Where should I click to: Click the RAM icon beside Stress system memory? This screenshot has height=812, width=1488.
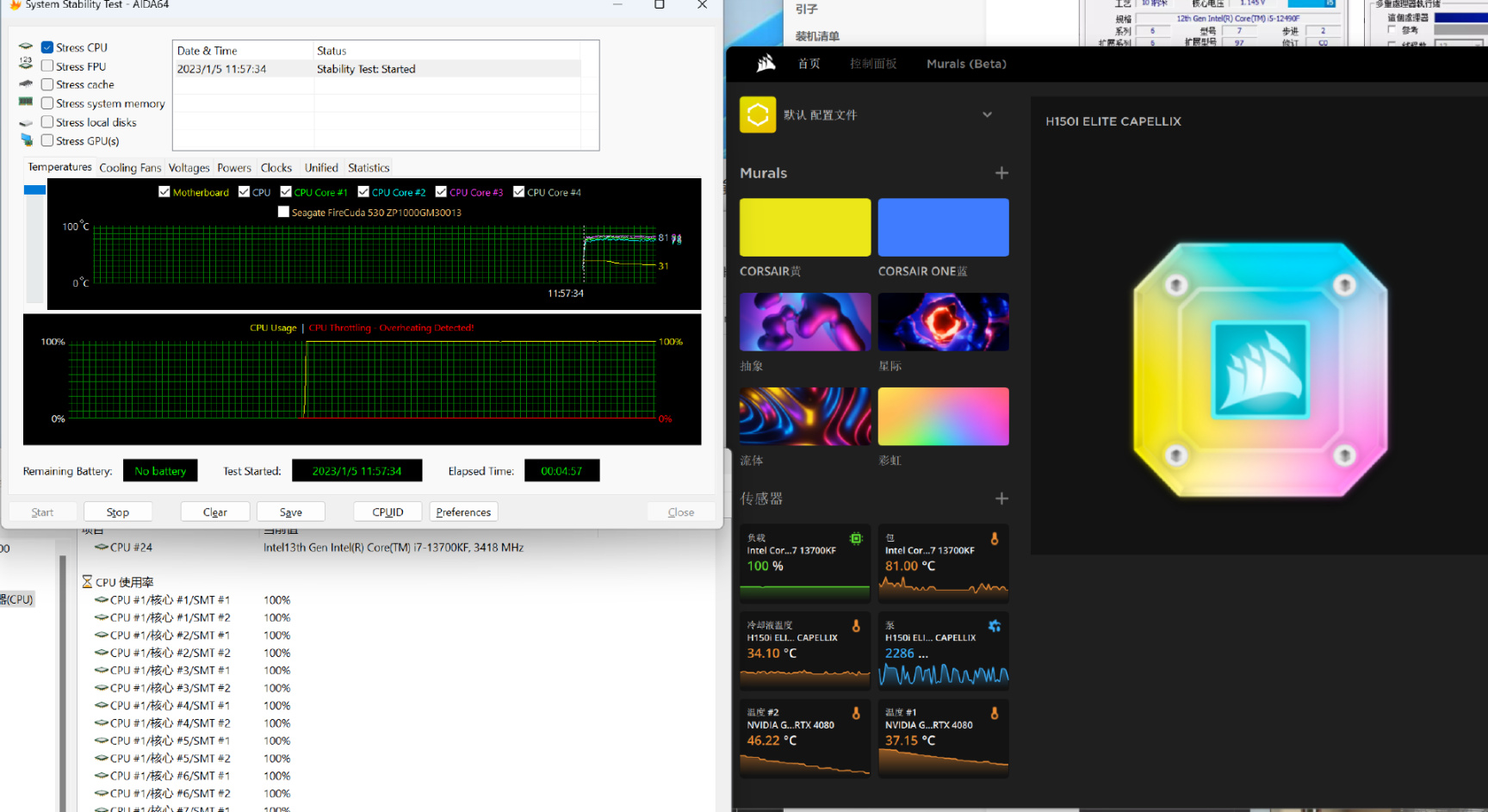point(26,102)
